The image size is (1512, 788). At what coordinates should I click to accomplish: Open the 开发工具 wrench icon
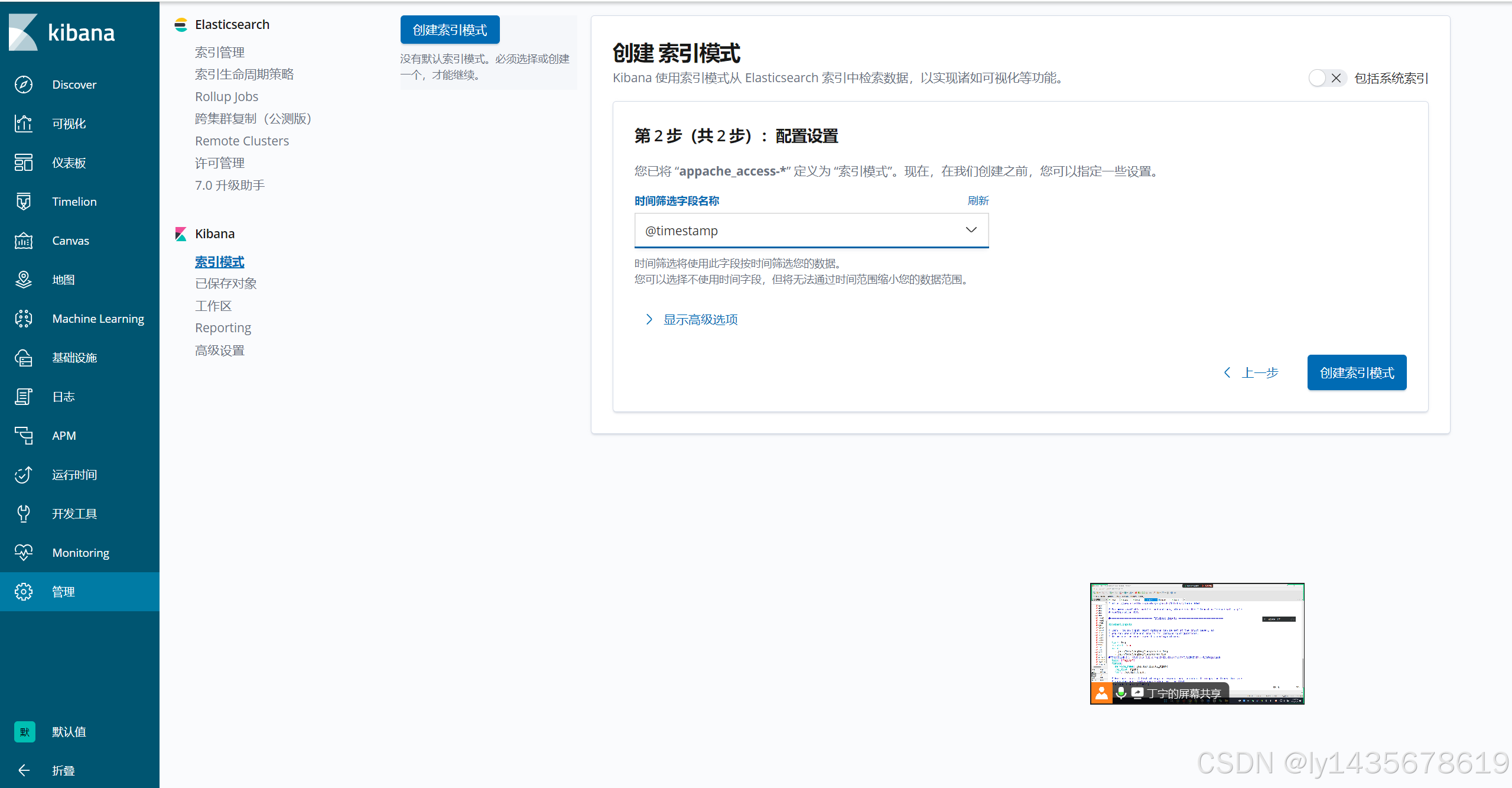24,514
